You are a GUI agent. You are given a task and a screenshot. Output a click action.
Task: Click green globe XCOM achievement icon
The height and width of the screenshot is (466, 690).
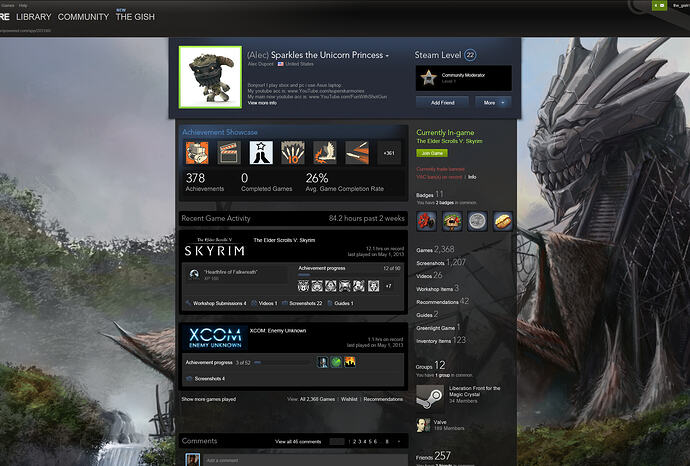[x=337, y=362]
